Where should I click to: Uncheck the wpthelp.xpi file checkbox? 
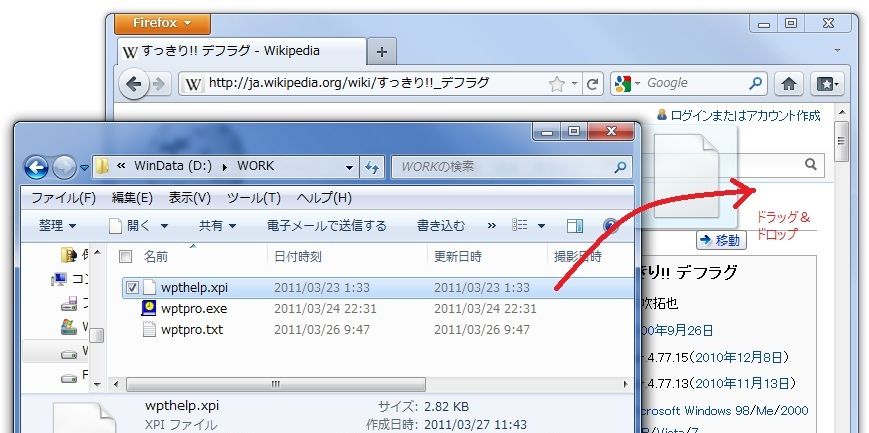[x=132, y=288]
